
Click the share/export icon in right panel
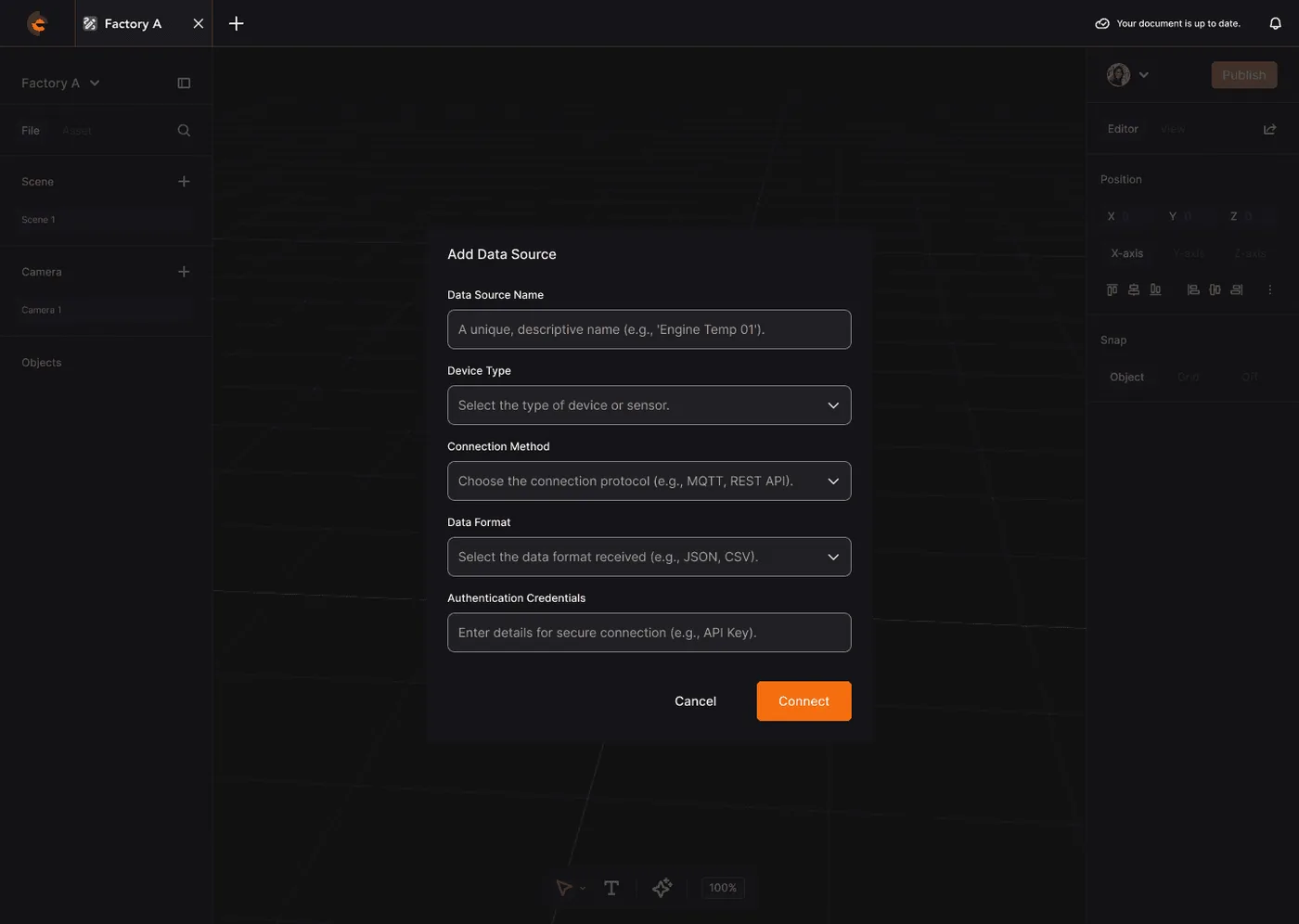pyautogui.click(x=1269, y=129)
